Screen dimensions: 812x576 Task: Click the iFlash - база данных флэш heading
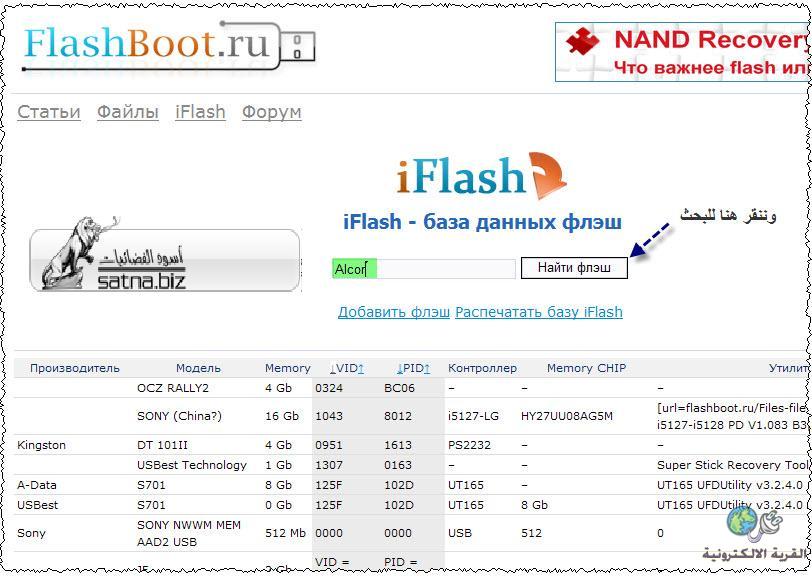pyautogui.click(x=483, y=222)
